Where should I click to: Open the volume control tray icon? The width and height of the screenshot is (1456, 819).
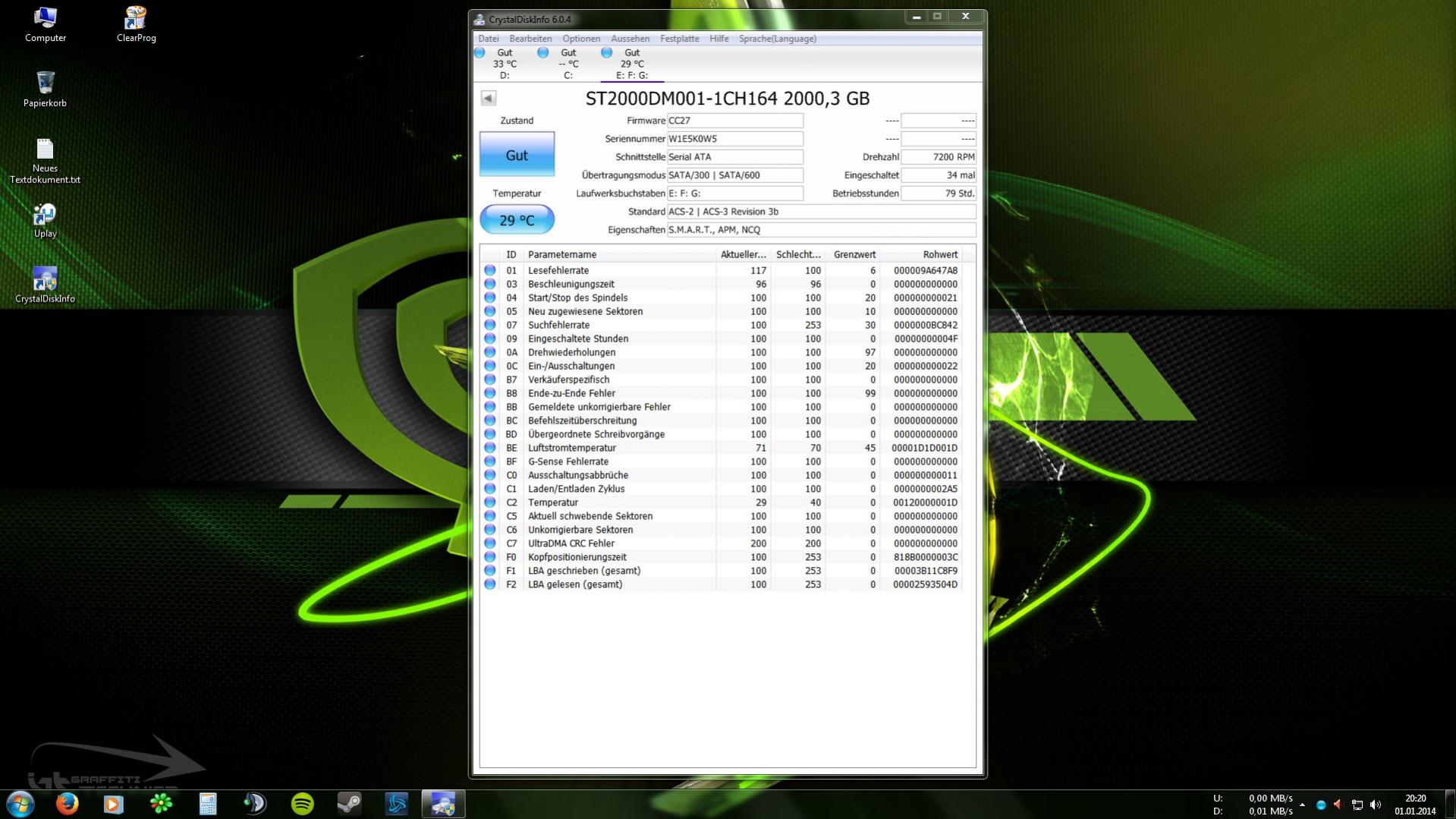point(1376,805)
